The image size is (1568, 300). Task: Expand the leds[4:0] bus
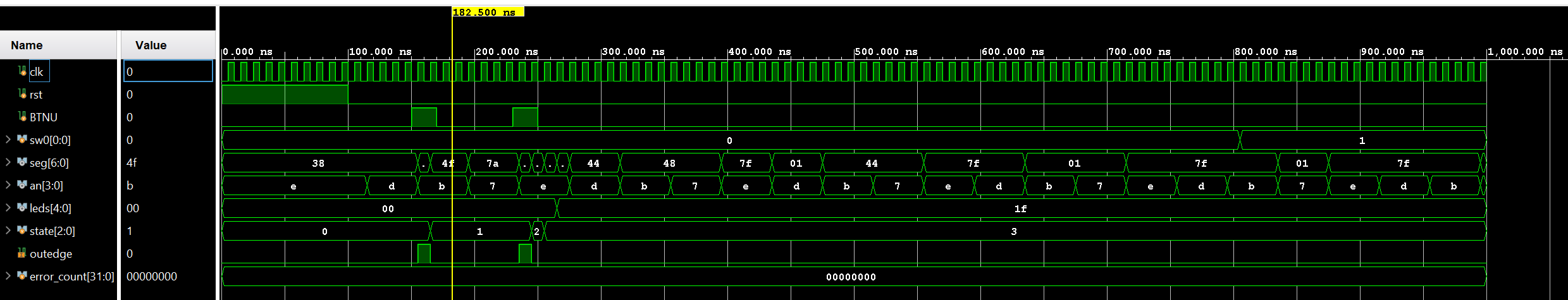[8, 208]
